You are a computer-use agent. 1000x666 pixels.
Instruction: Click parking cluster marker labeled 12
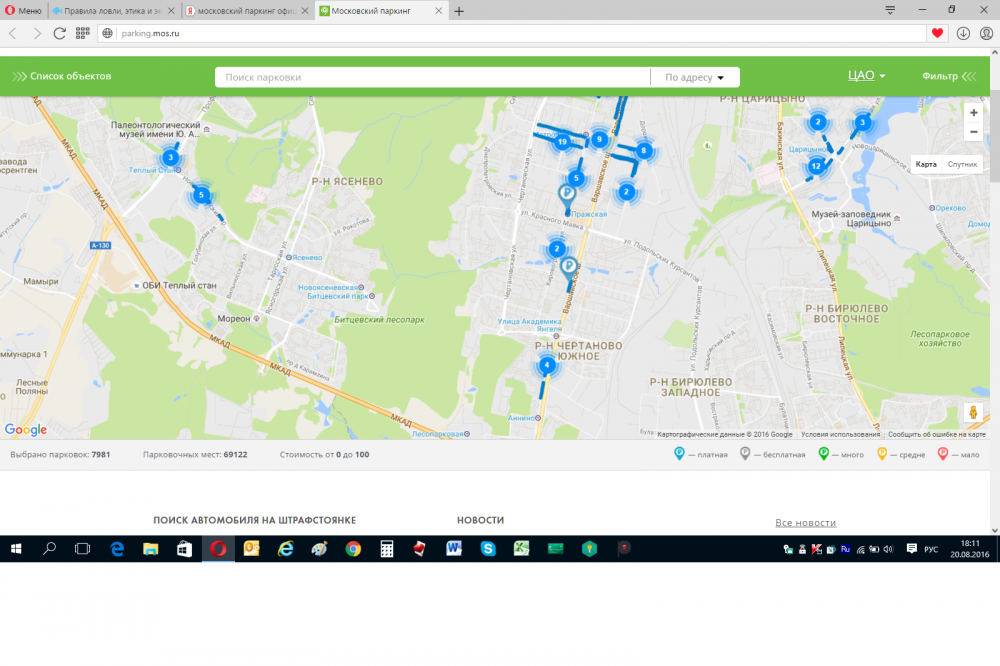(816, 166)
